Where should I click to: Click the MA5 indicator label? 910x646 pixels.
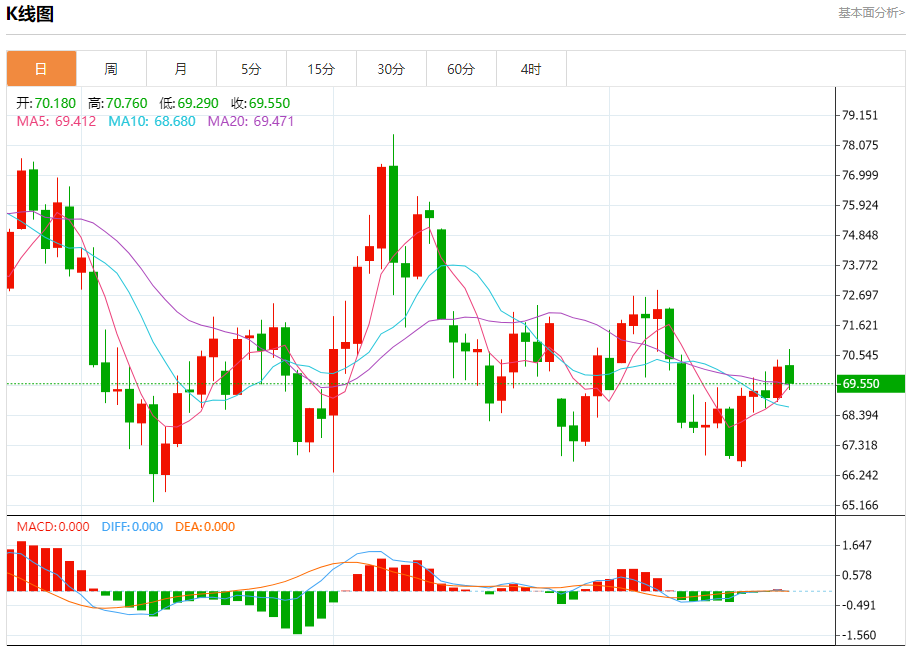[x=56, y=121]
